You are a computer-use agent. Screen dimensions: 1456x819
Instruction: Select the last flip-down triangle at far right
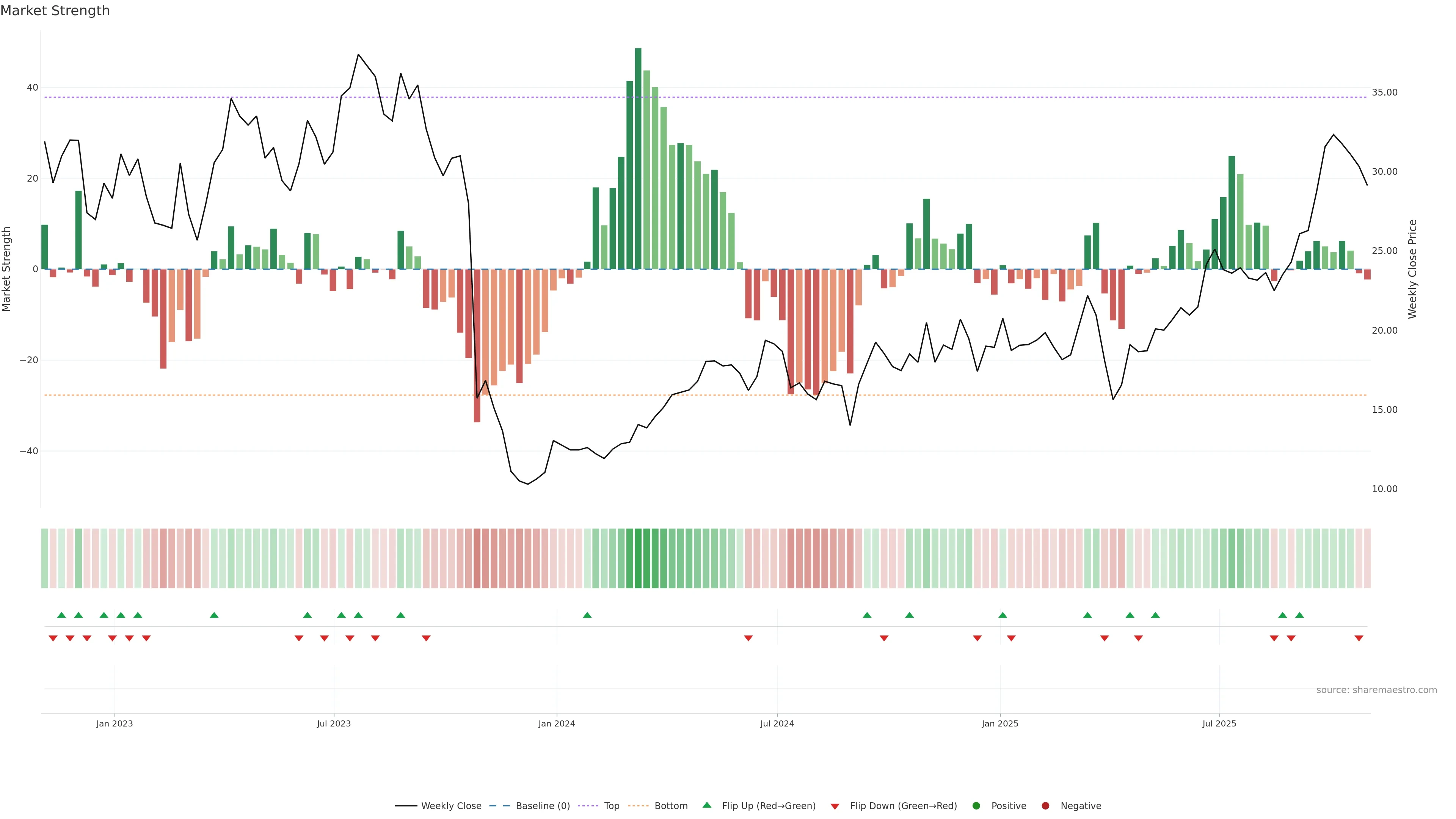[1359, 638]
